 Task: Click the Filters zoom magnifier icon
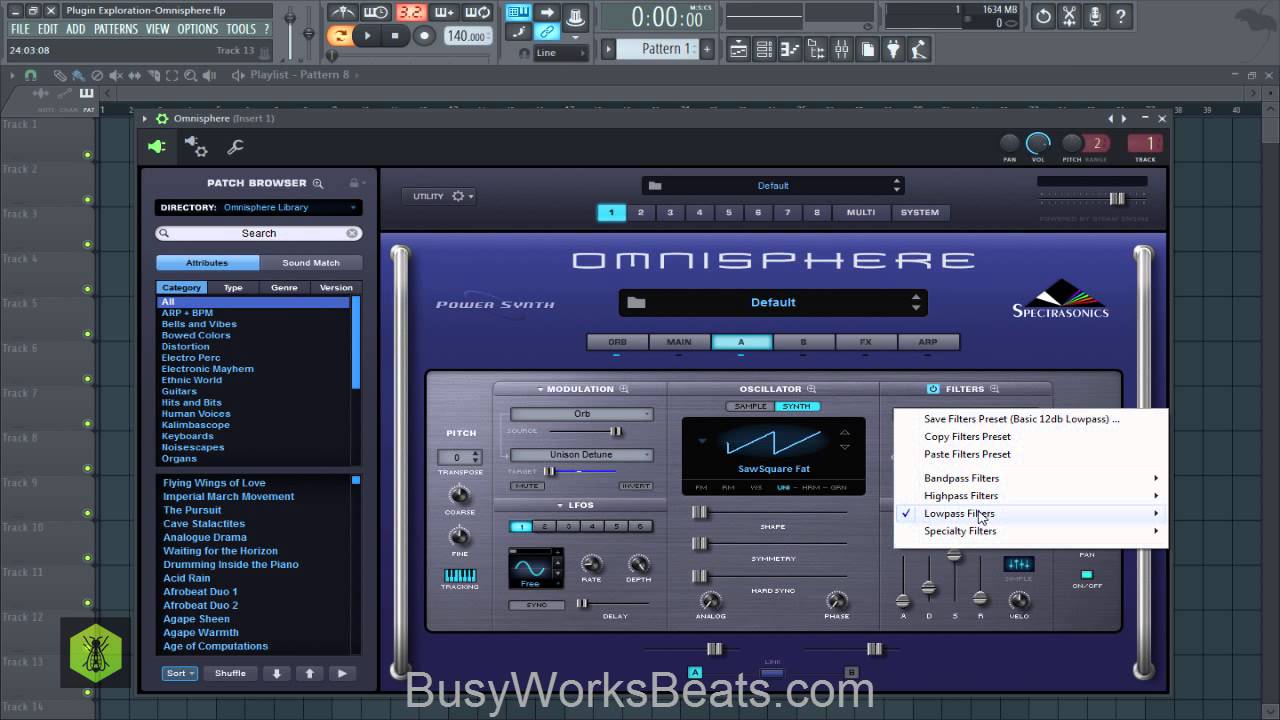pyautogui.click(x=994, y=389)
